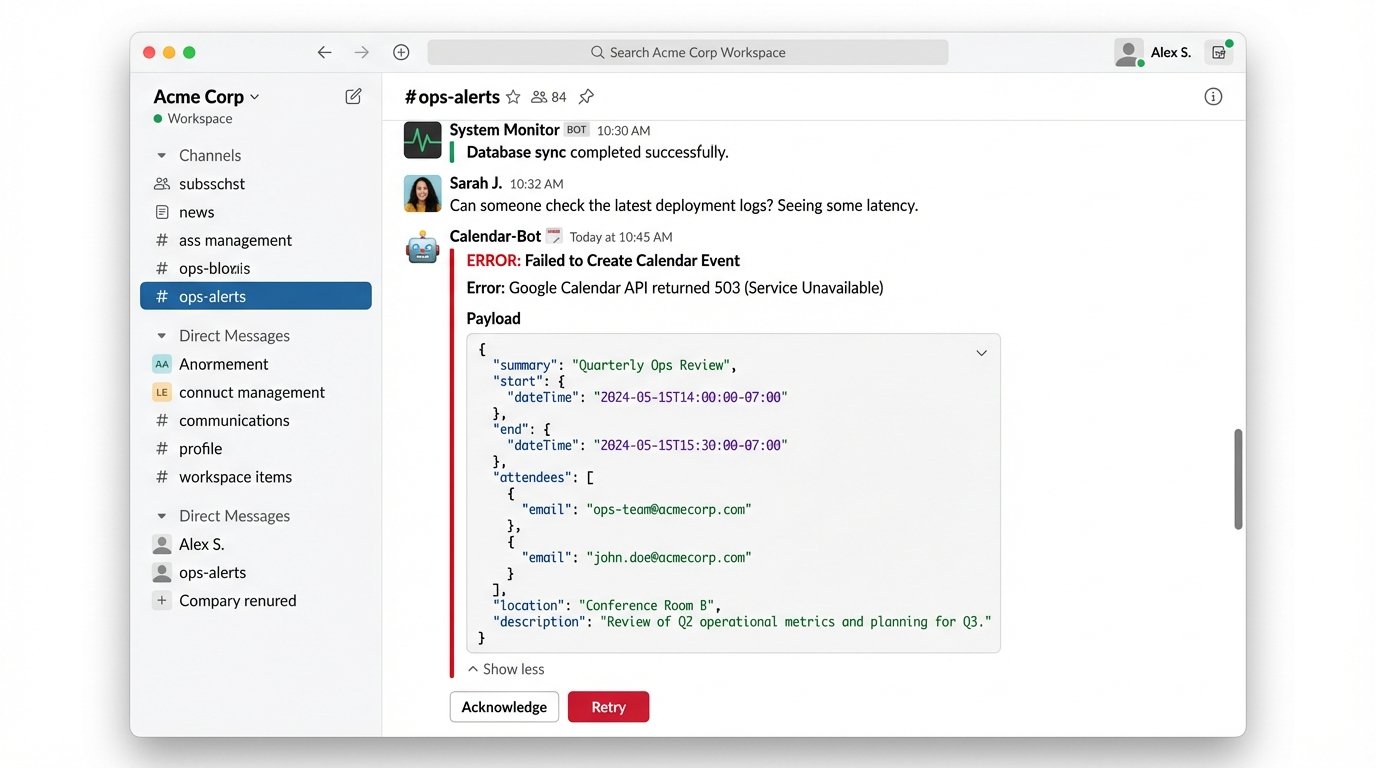Click the forward navigation arrow
The height and width of the screenshot is (768, 1376).
361,51
